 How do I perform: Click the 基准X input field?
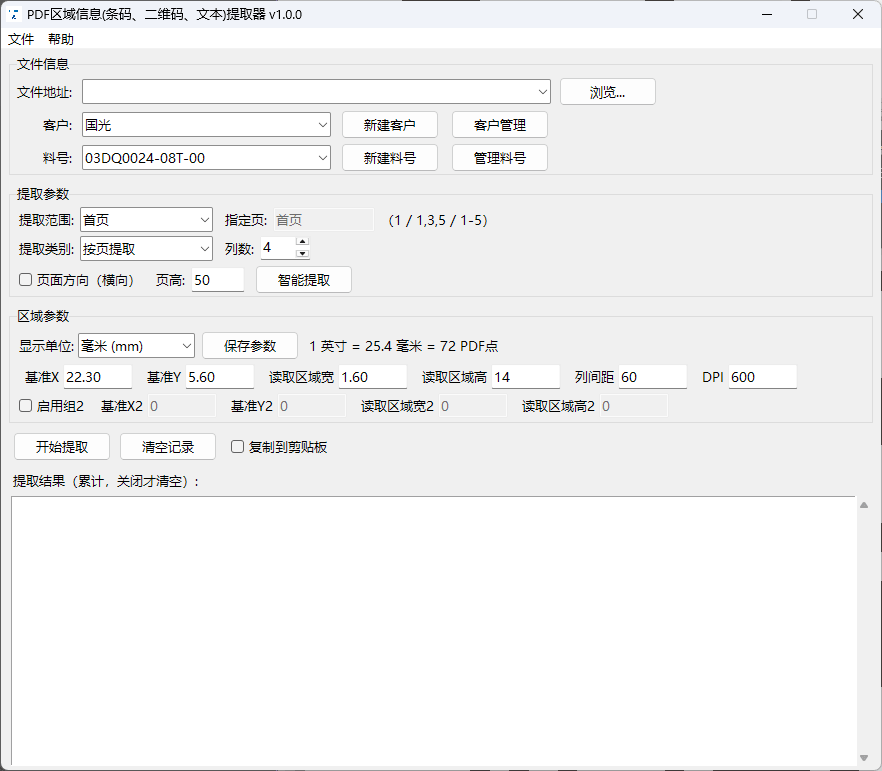pyautogui.click(x=98, y=377)
